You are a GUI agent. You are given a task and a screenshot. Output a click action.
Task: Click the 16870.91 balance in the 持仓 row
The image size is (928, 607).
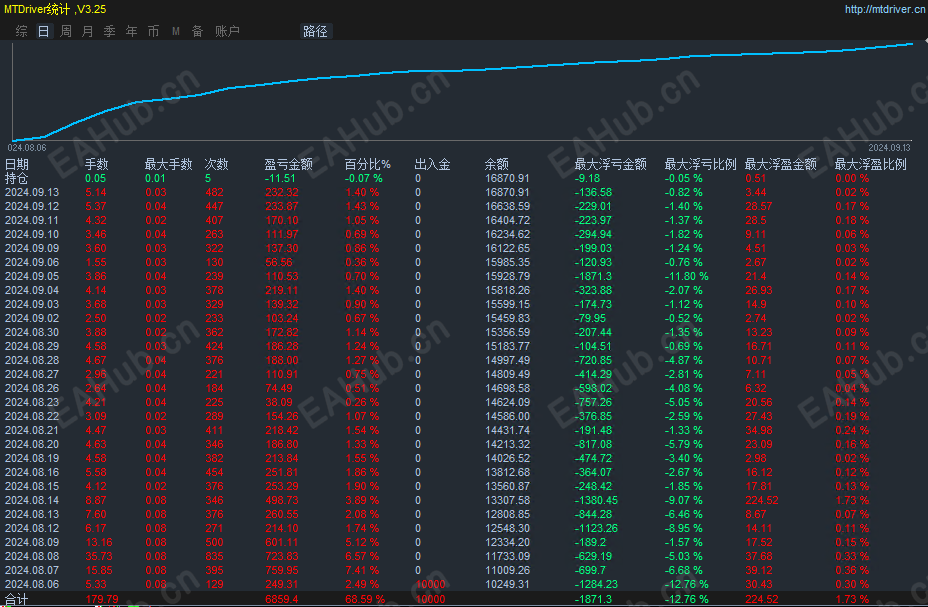click(507, 178)
